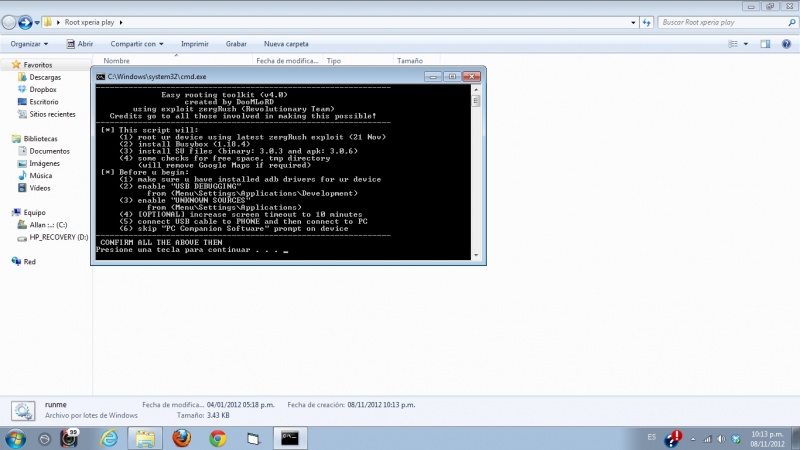Sort by the Tipo column header

tap(334, 61)
